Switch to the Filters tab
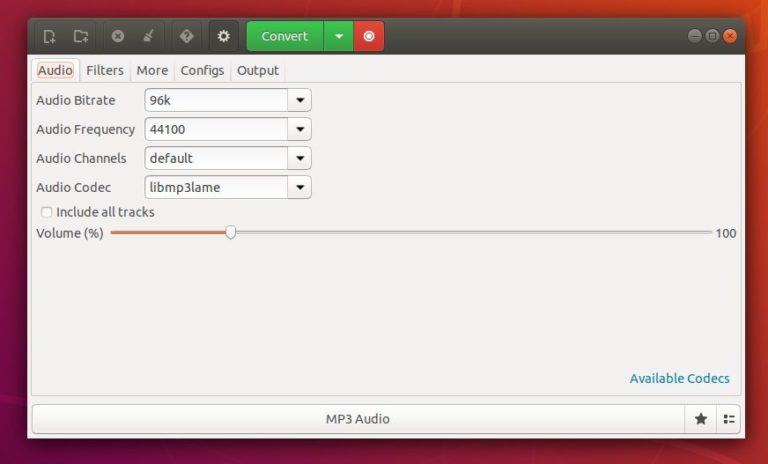Screen dimensions: 768x464 click(105, 71)
